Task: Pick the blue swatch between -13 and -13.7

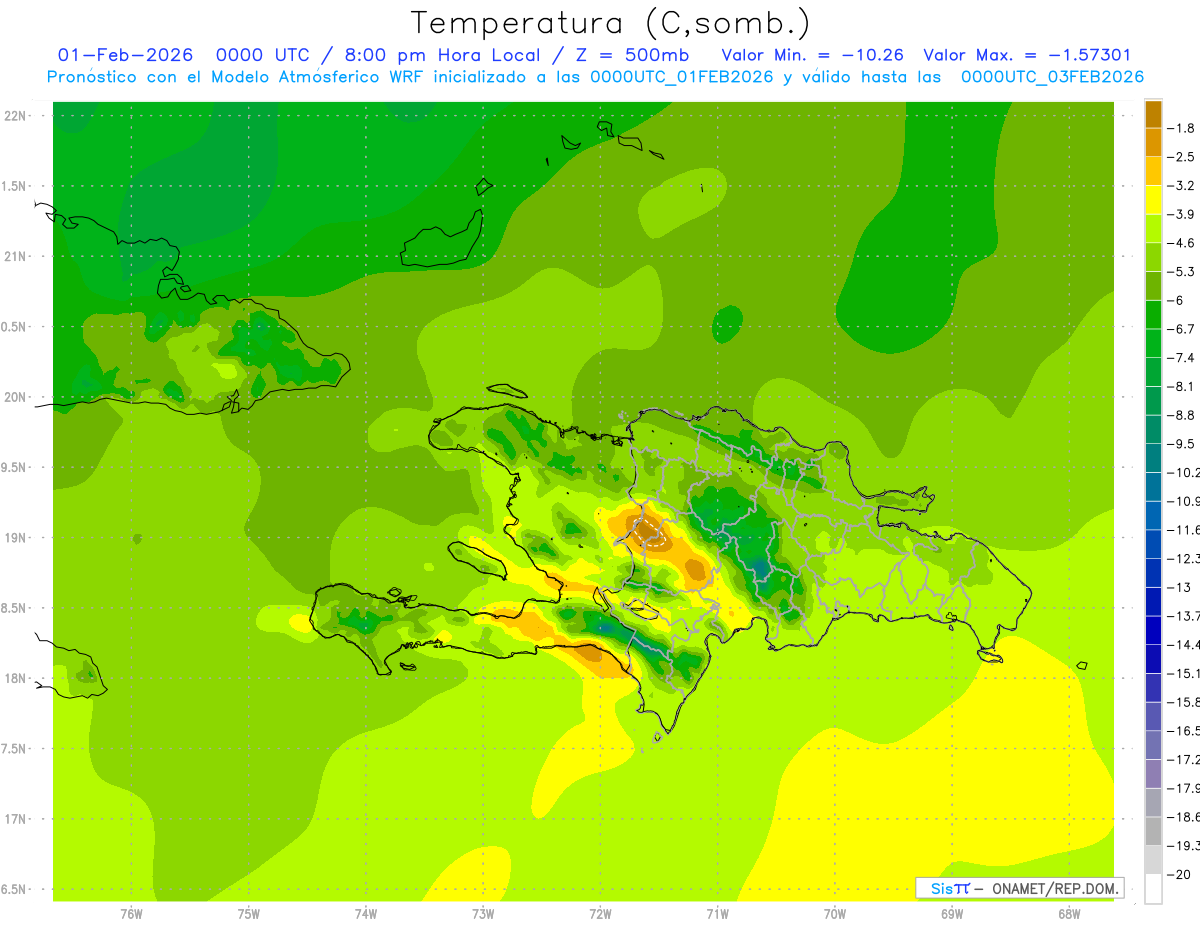Action: coord(1153,602)
